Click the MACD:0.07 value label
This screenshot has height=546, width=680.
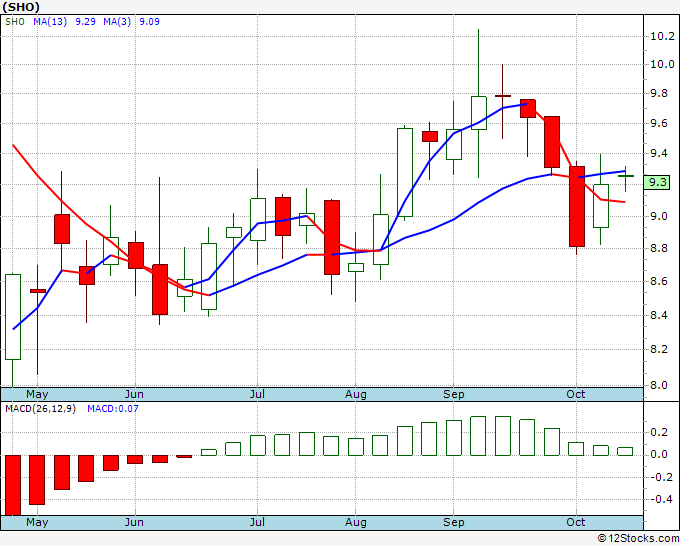pos(113,409)
